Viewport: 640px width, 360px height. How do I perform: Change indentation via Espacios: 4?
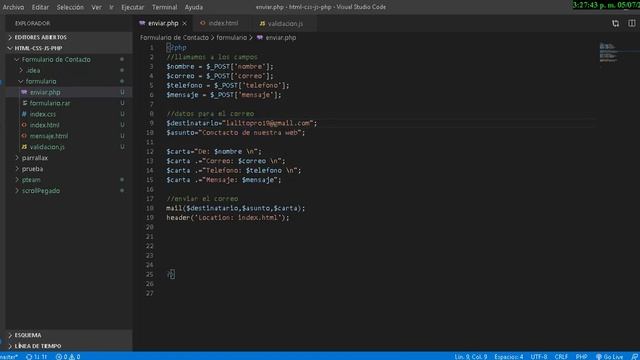coord(509,357)
